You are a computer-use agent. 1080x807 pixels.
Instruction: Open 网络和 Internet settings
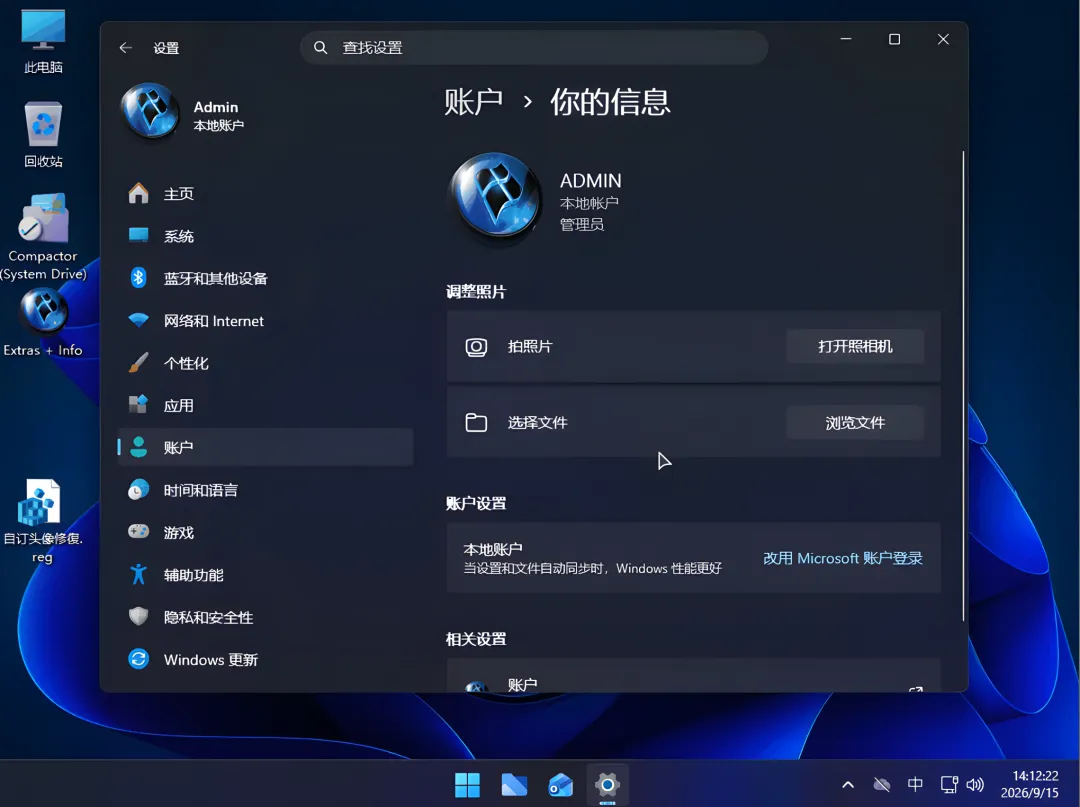[265, 321]
